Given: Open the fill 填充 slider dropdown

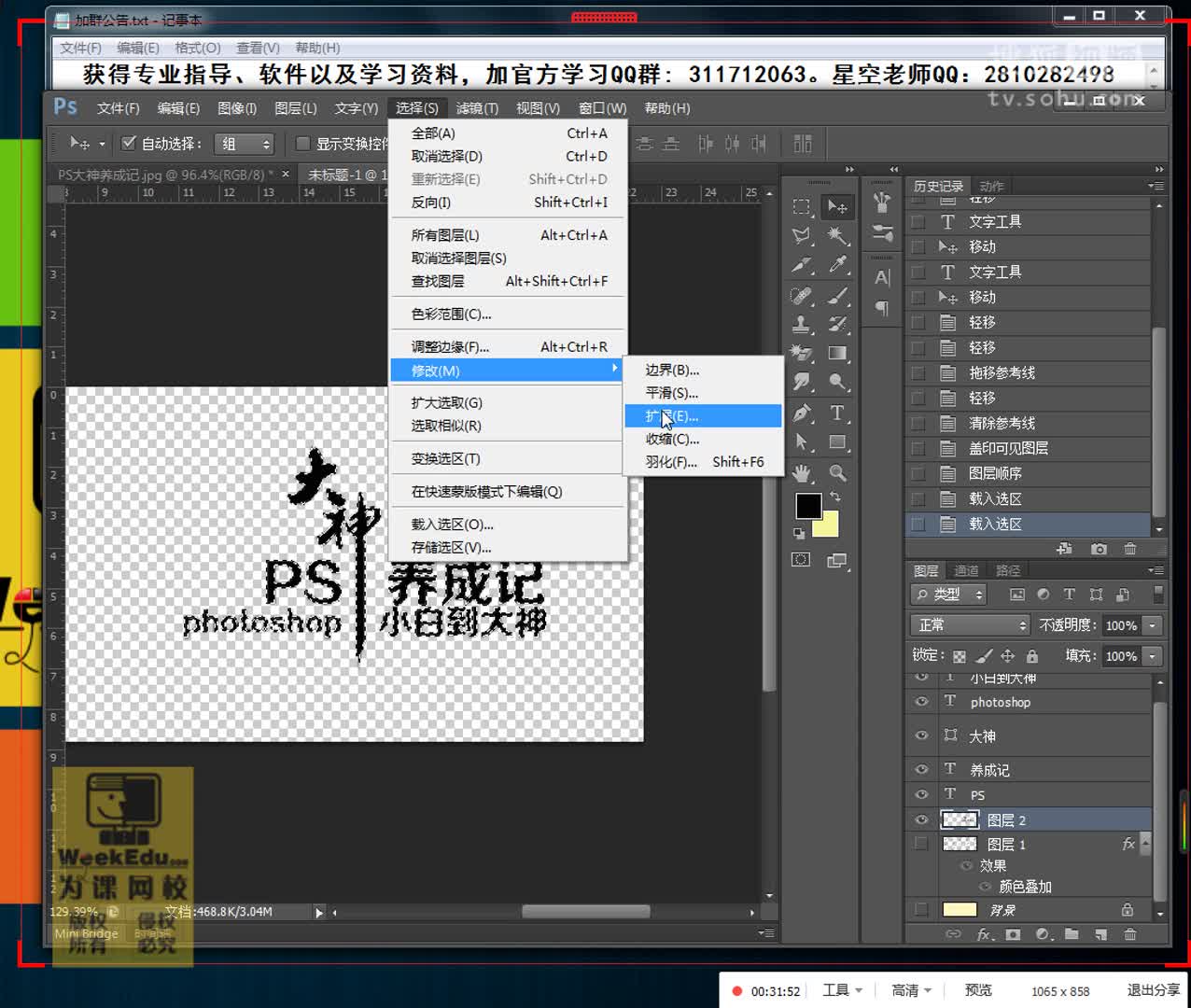Looking at the screenshot, I should (1153, 656).
